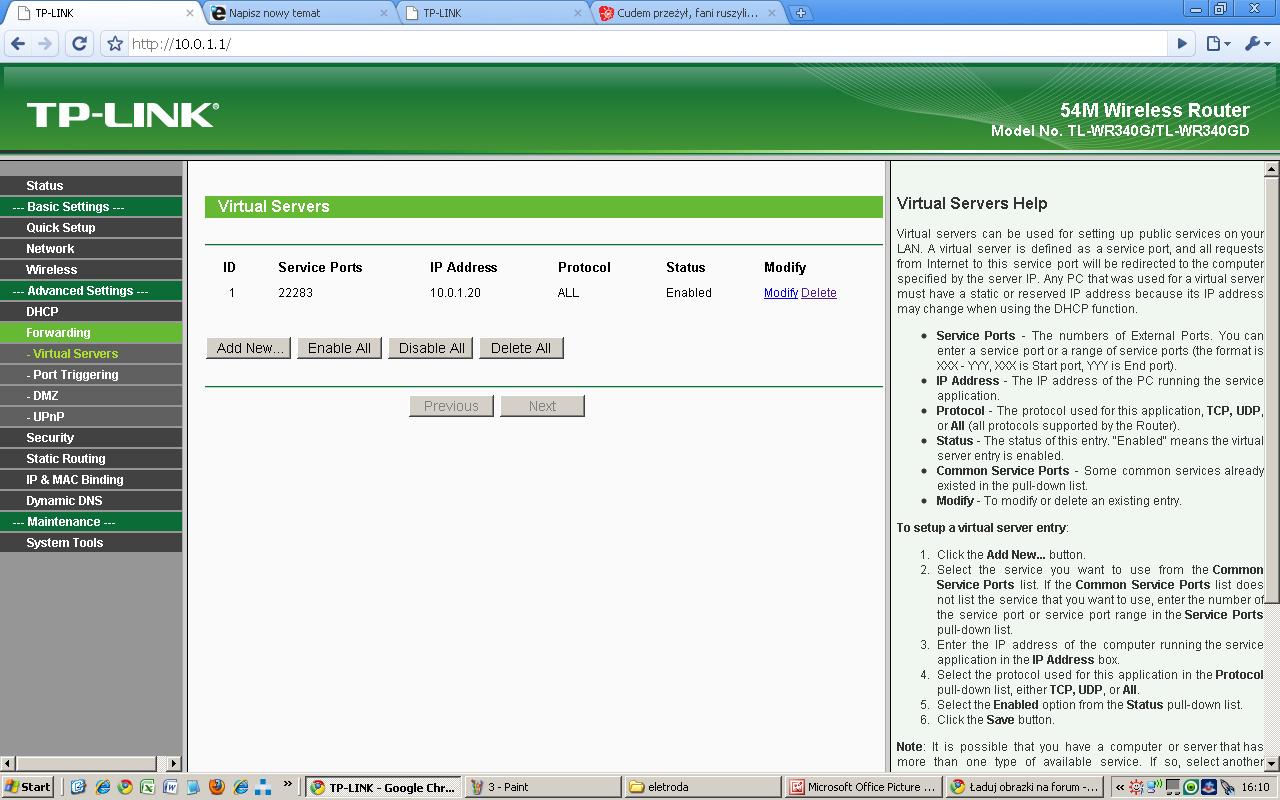The image size is (1280, 800).
Task: Close the 'Napisz nowy temat' tab
Action: 386,13
